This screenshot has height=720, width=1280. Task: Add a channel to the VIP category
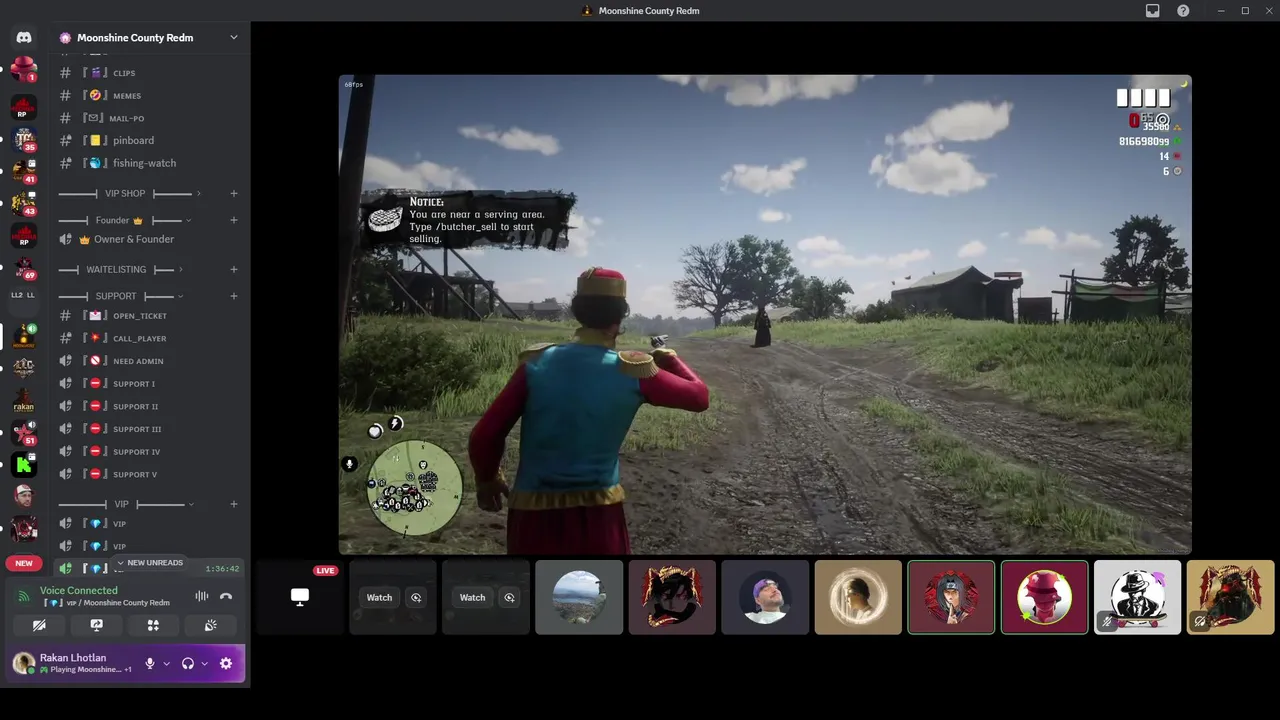(x=233, y=504)
